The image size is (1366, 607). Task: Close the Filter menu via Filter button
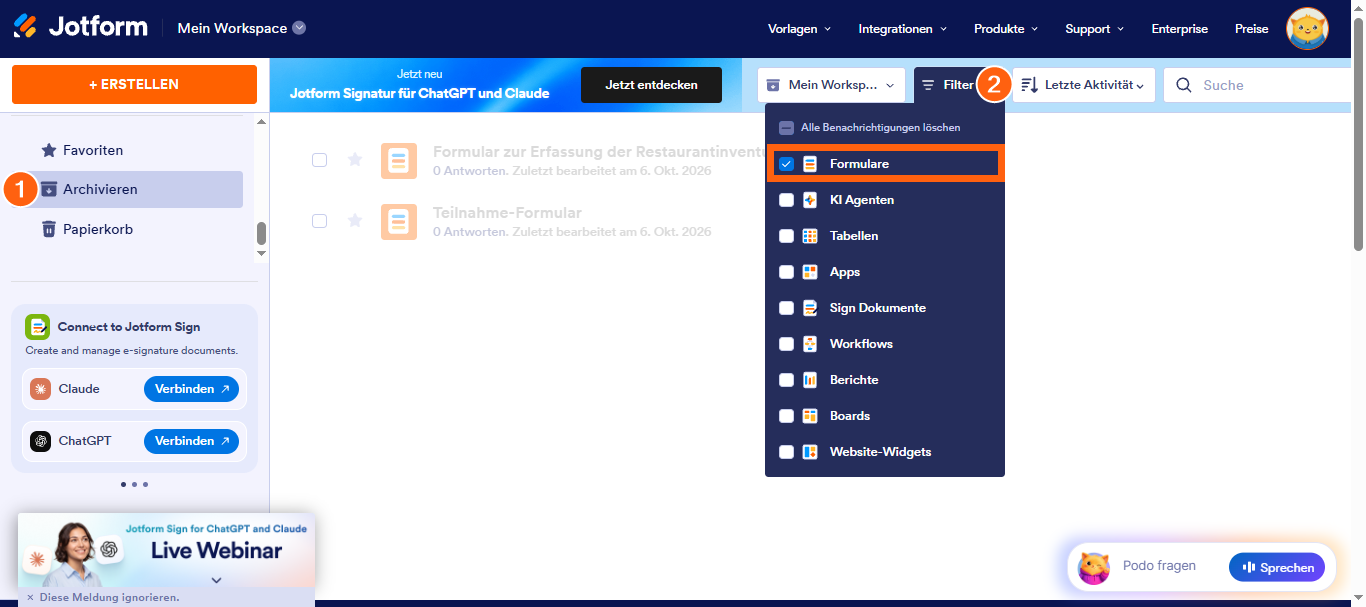click(947, 85)
